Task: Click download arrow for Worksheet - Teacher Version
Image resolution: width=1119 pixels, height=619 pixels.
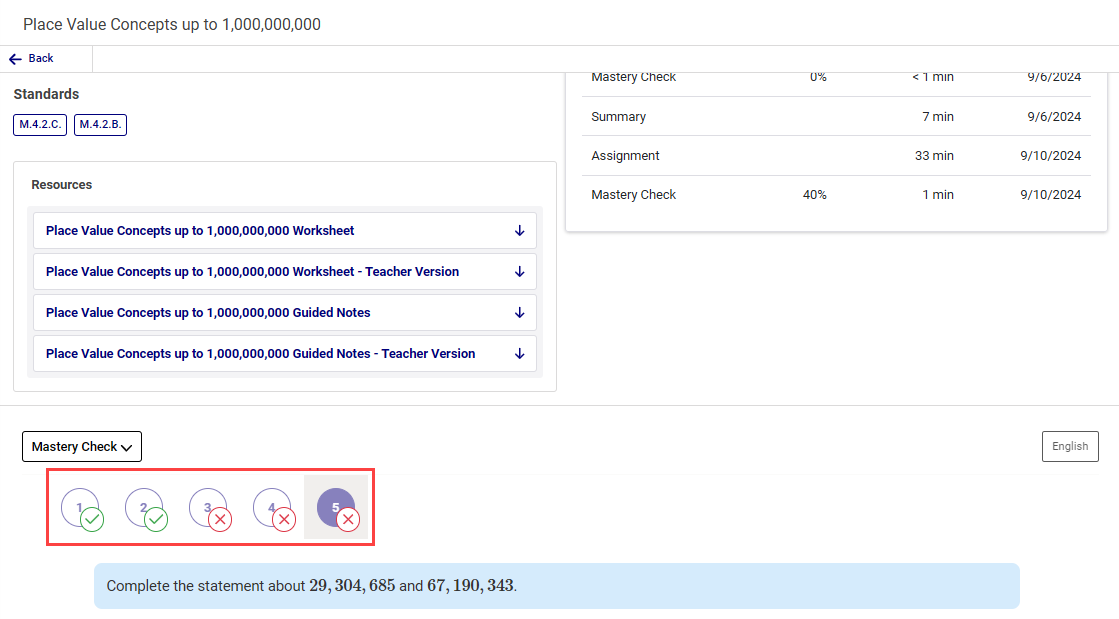Action: tap(519, 272)
